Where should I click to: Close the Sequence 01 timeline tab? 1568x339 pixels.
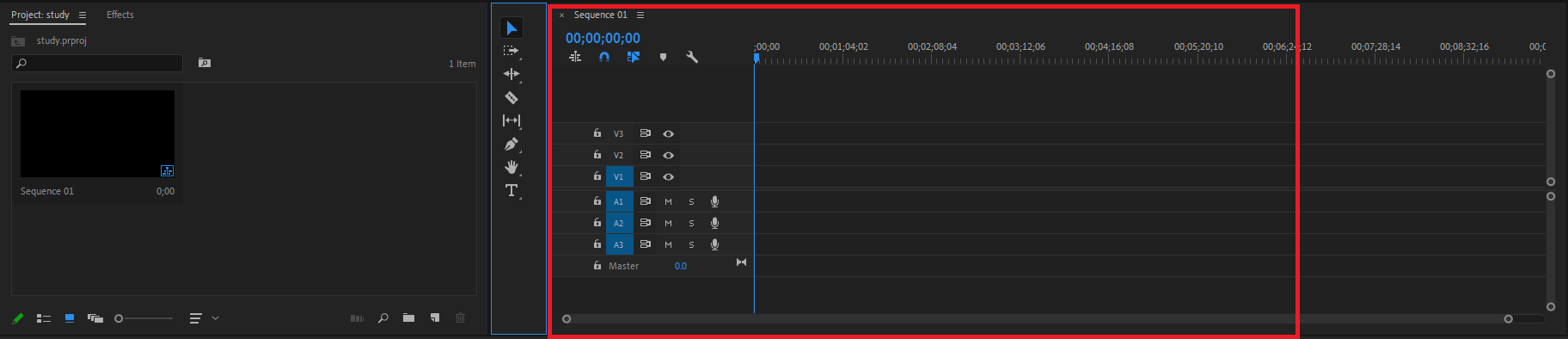click(562, 15)
